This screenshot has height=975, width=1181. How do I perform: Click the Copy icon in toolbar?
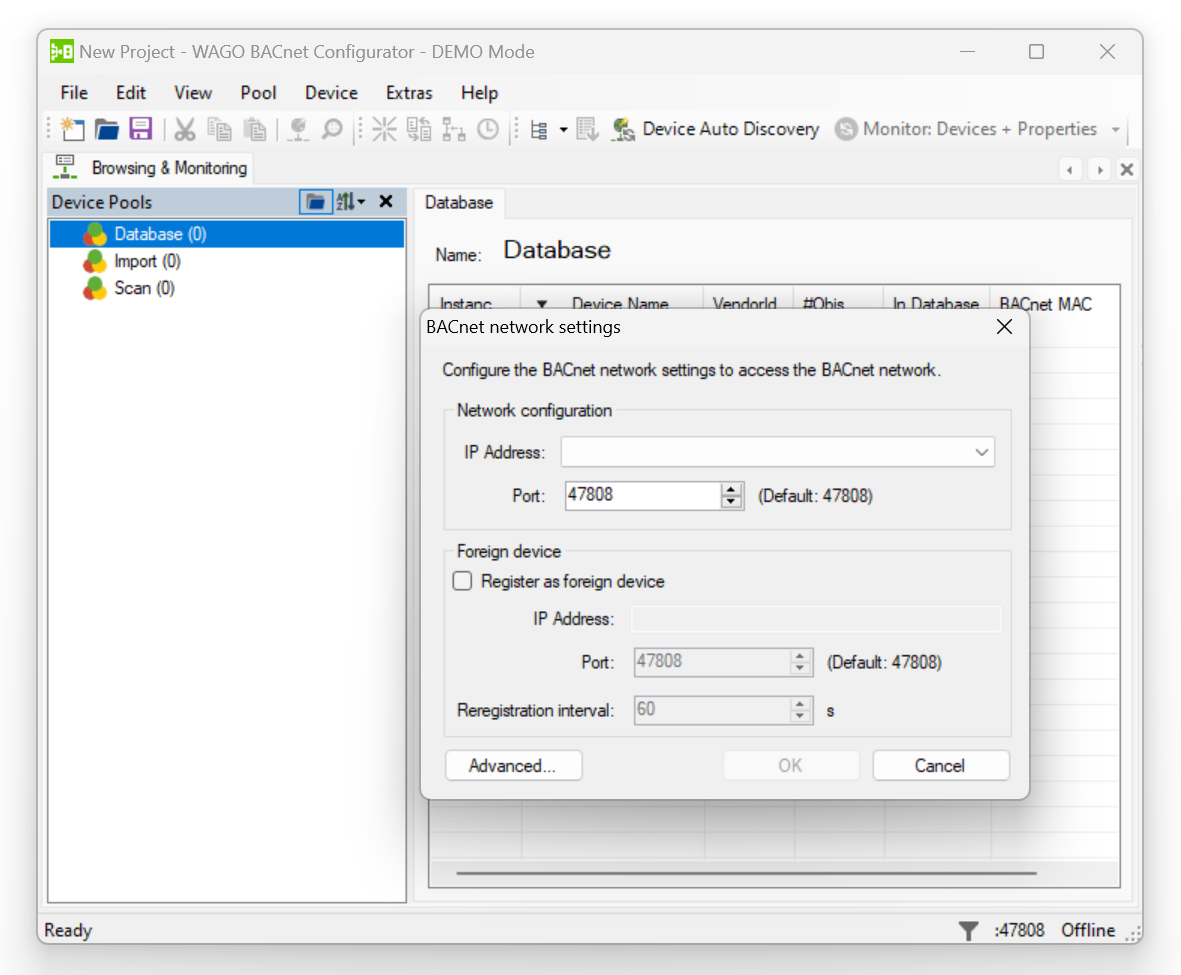click(x=219, y=130)
